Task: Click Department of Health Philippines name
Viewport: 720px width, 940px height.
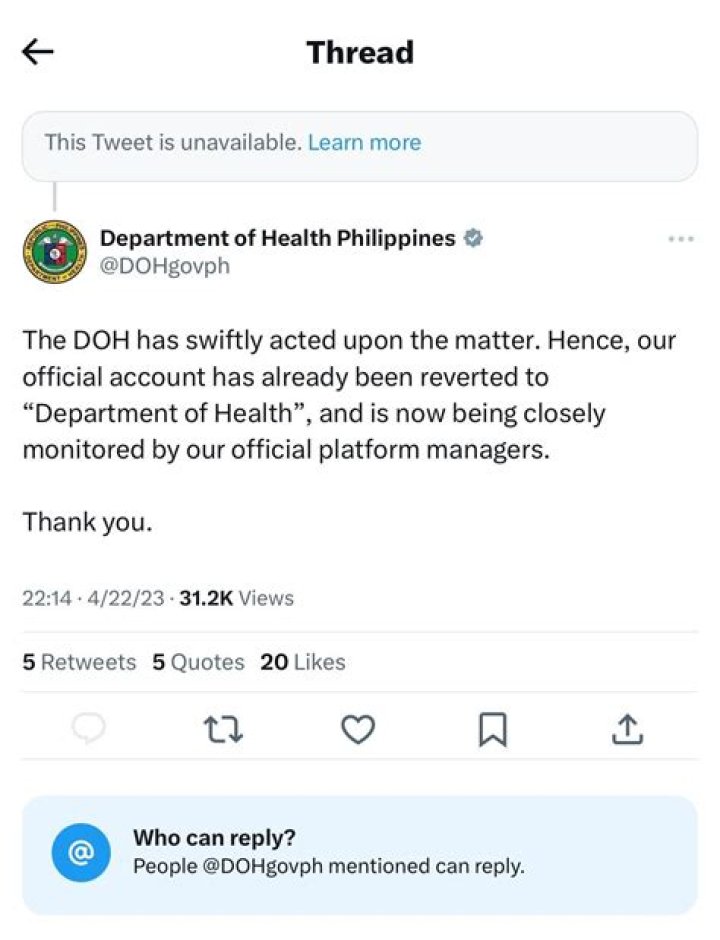Action: (x=278, y=238)
